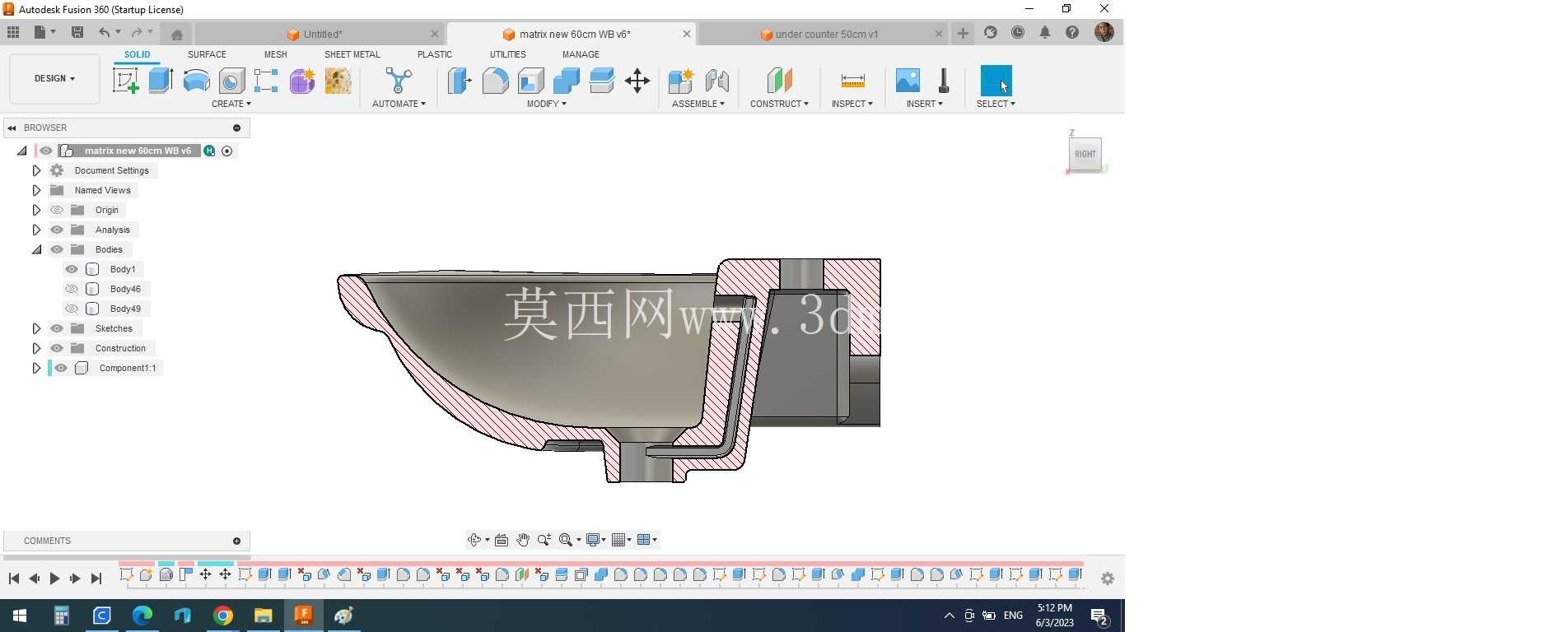
Task: Choose the Fillet tool in Modify
Action: tap(495, 81)
